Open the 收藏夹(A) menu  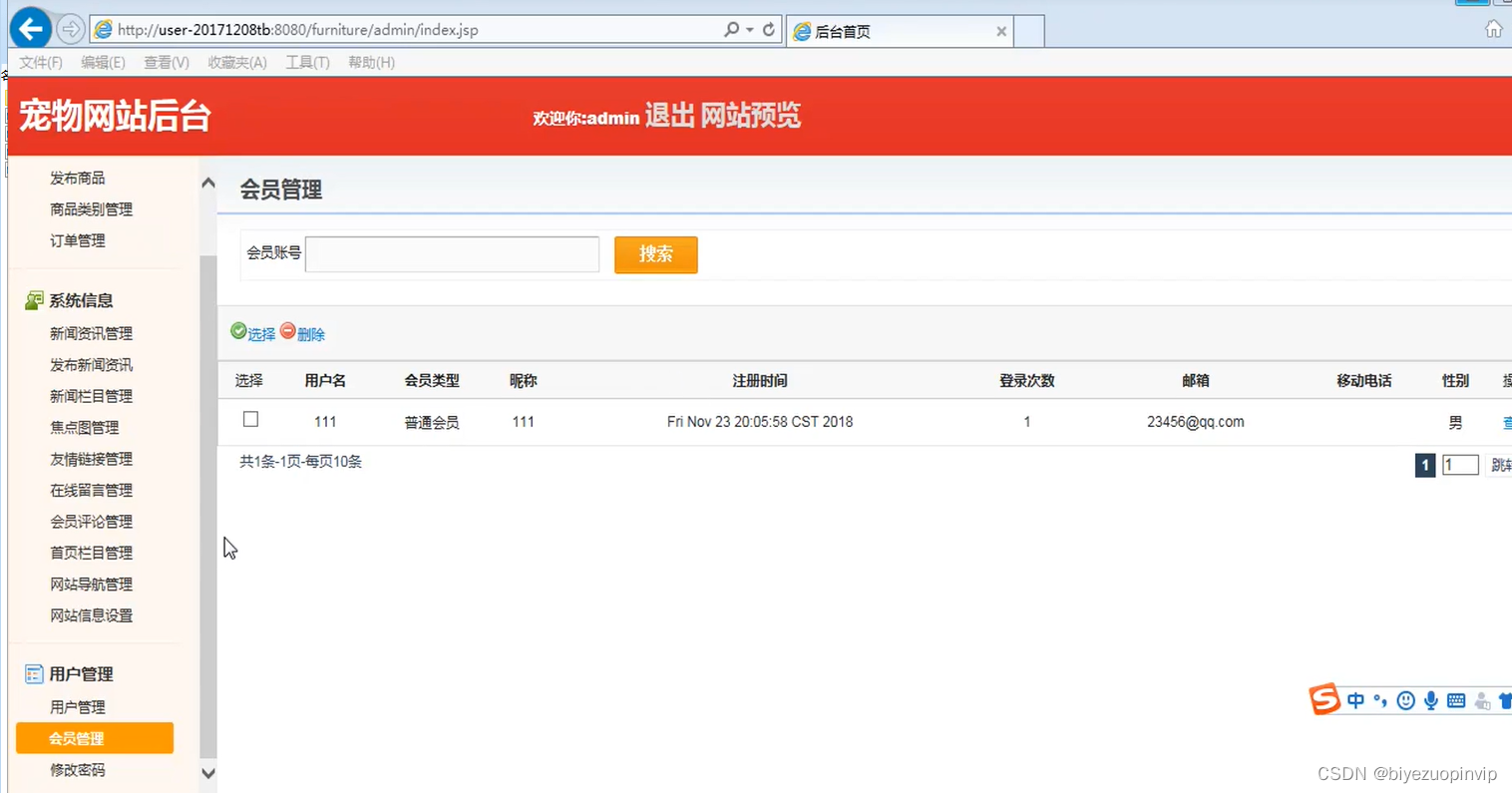pos(237,62)
